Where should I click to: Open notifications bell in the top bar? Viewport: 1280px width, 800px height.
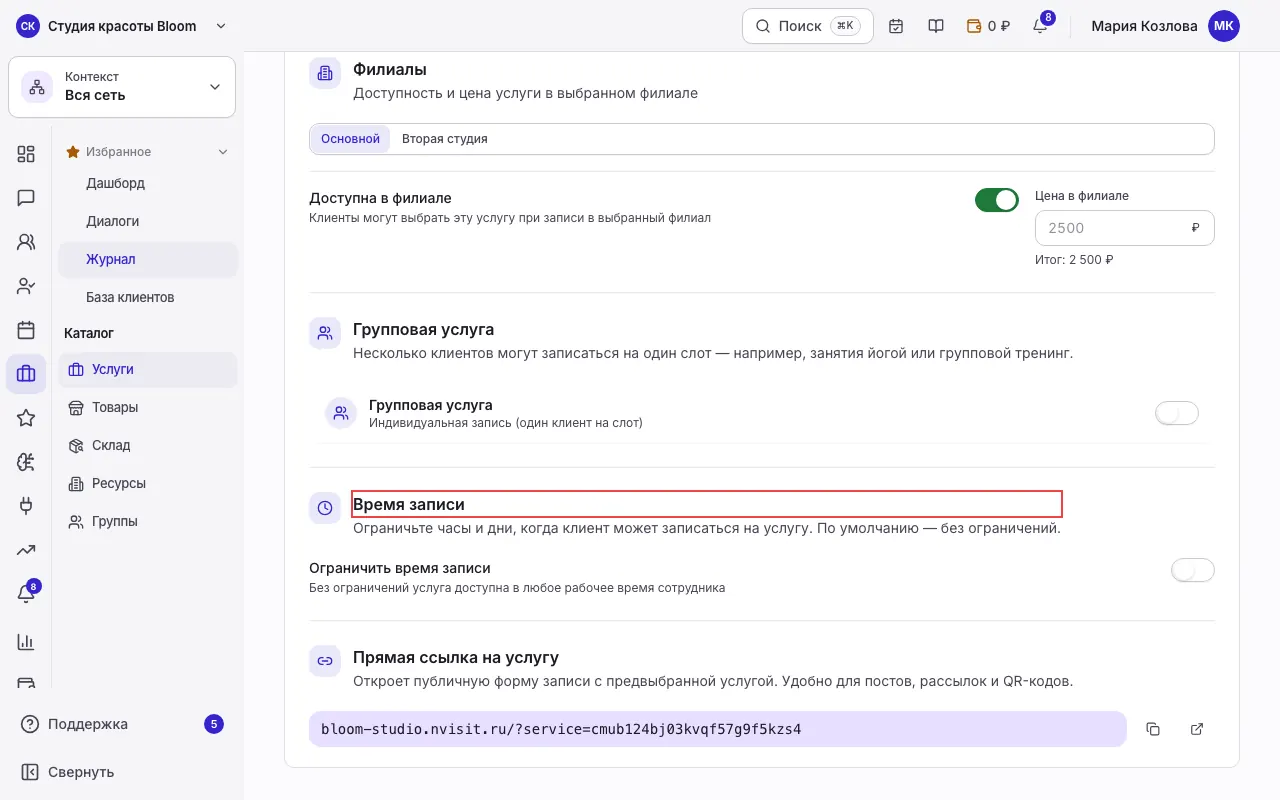point(1040,26)
